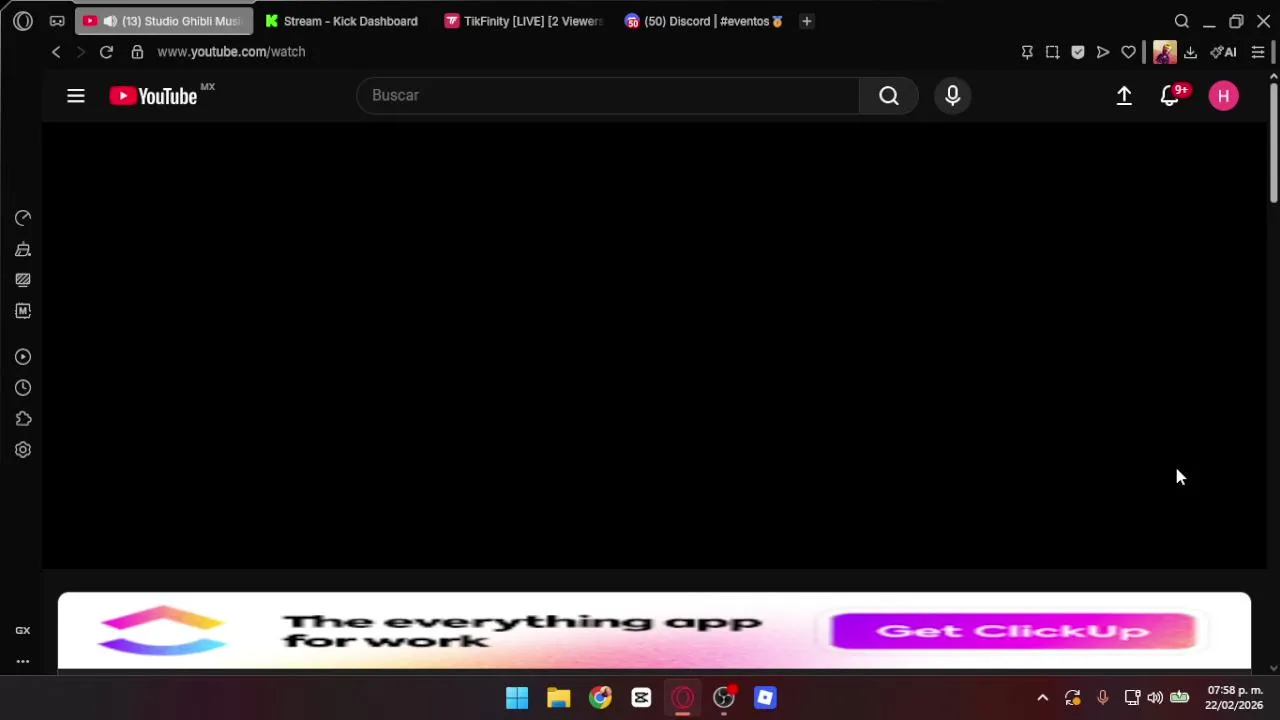Viewport: 1280px width, 720px height.
Task: Go back to the previous page
Action: click(x=56, y=52)
